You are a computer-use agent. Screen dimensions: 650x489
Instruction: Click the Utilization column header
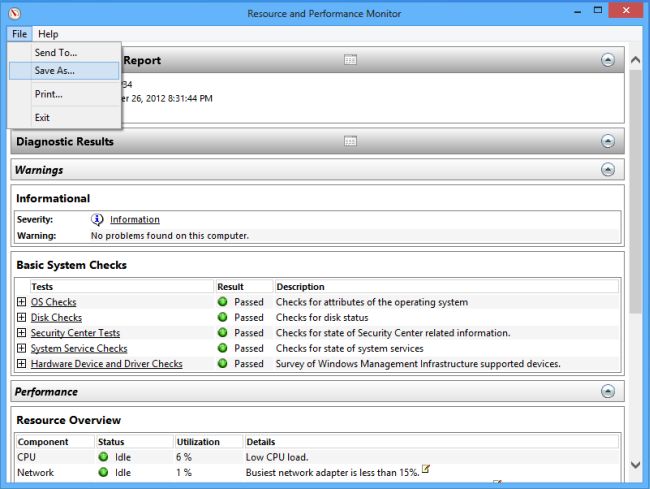[208, 442]
